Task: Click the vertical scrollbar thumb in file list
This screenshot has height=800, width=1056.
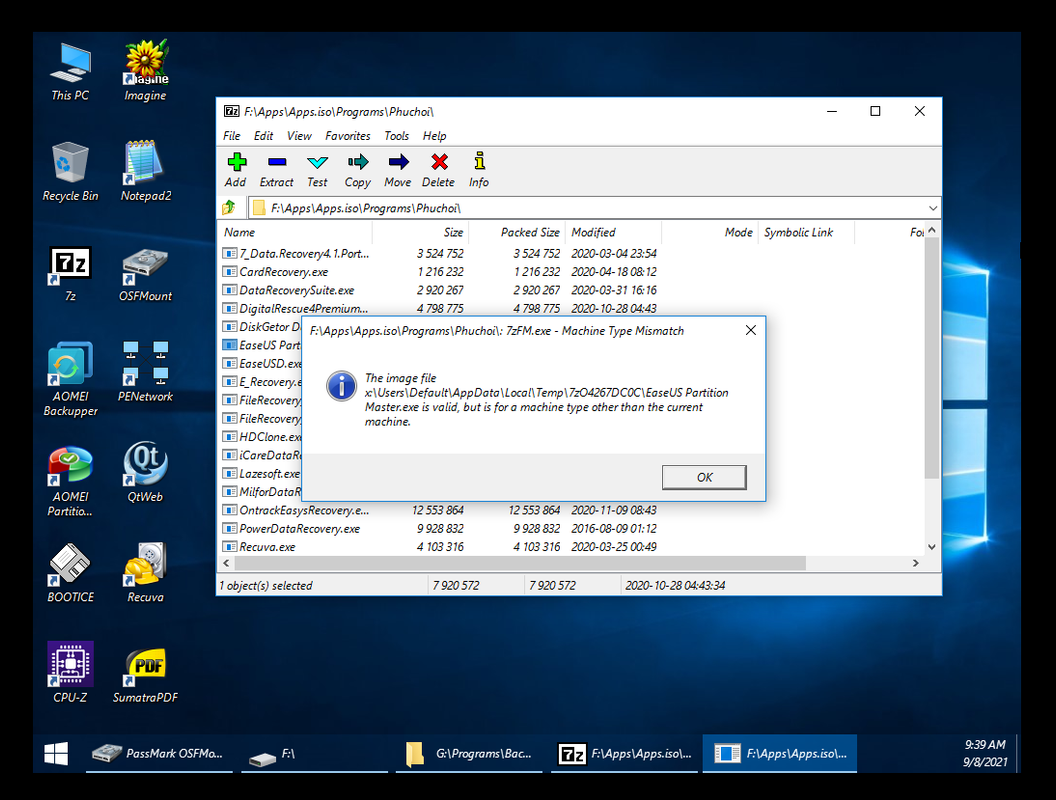Action: 931,358
